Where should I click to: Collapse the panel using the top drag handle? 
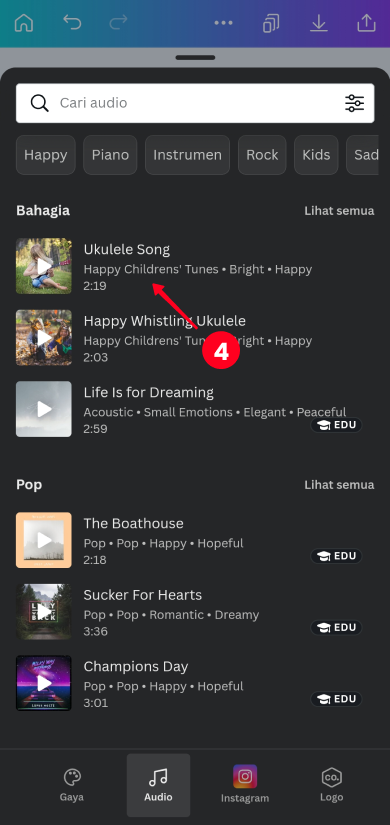click(x=195, y=58)
